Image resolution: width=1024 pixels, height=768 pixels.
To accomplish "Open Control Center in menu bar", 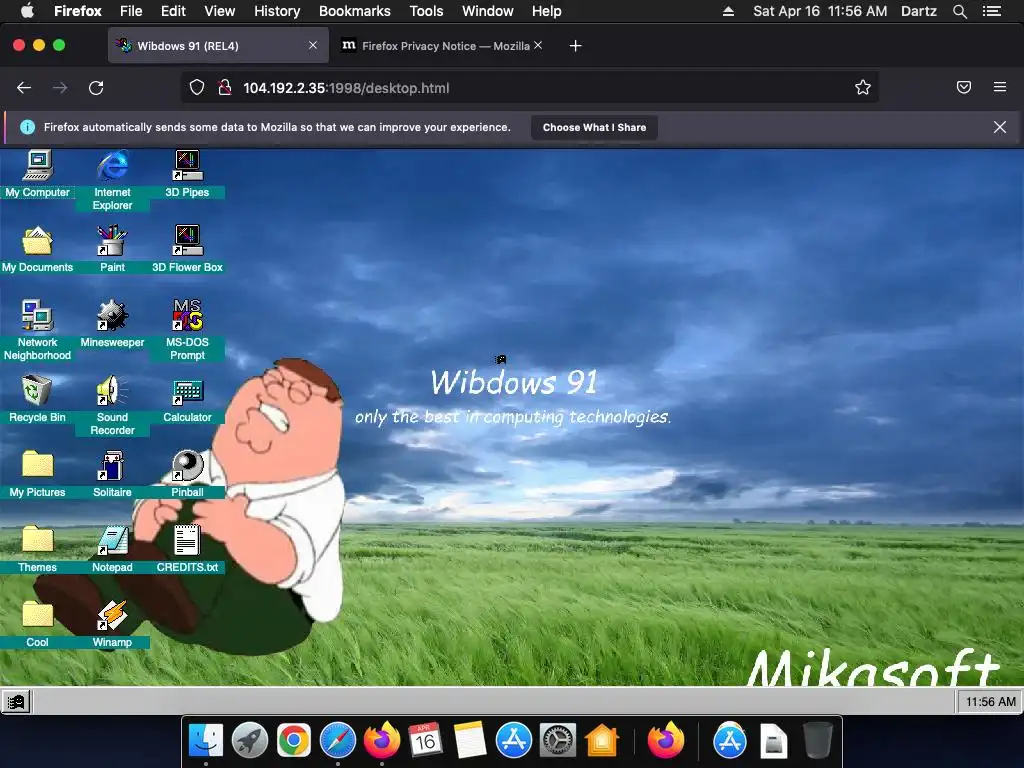I will (x=992, y=11).
